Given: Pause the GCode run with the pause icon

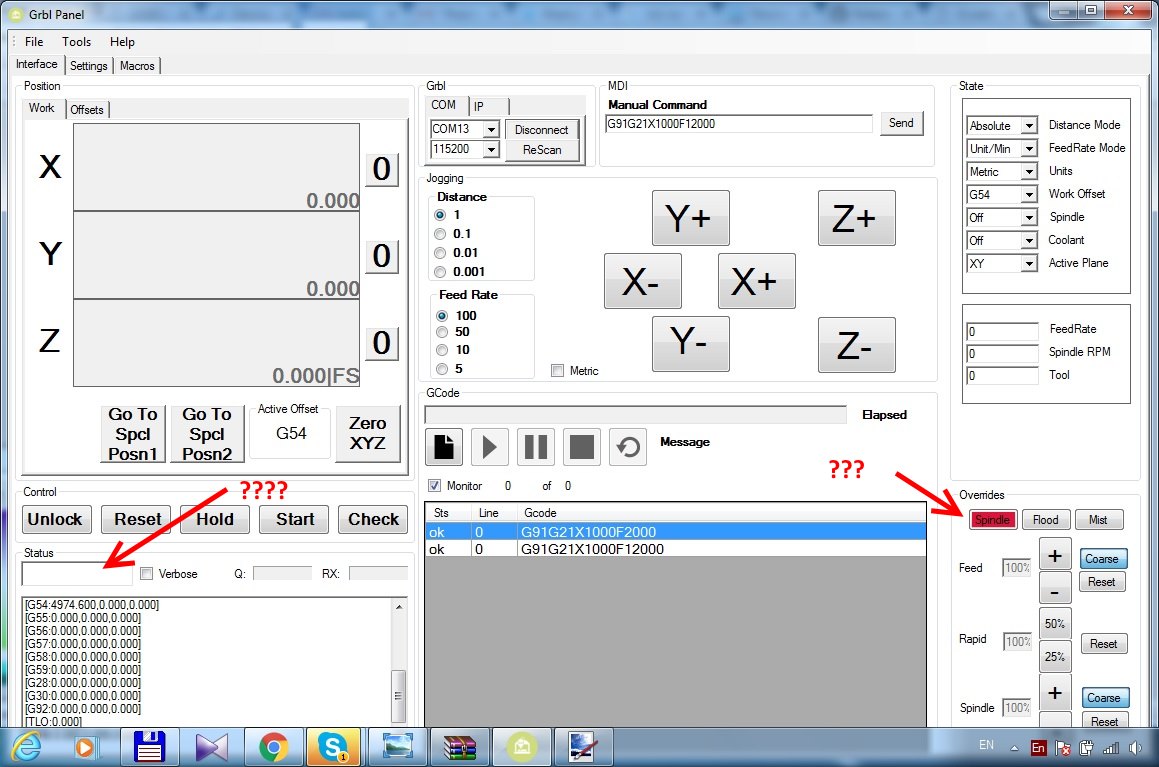Looking at the screenshot, I should [x=536, y=447].
